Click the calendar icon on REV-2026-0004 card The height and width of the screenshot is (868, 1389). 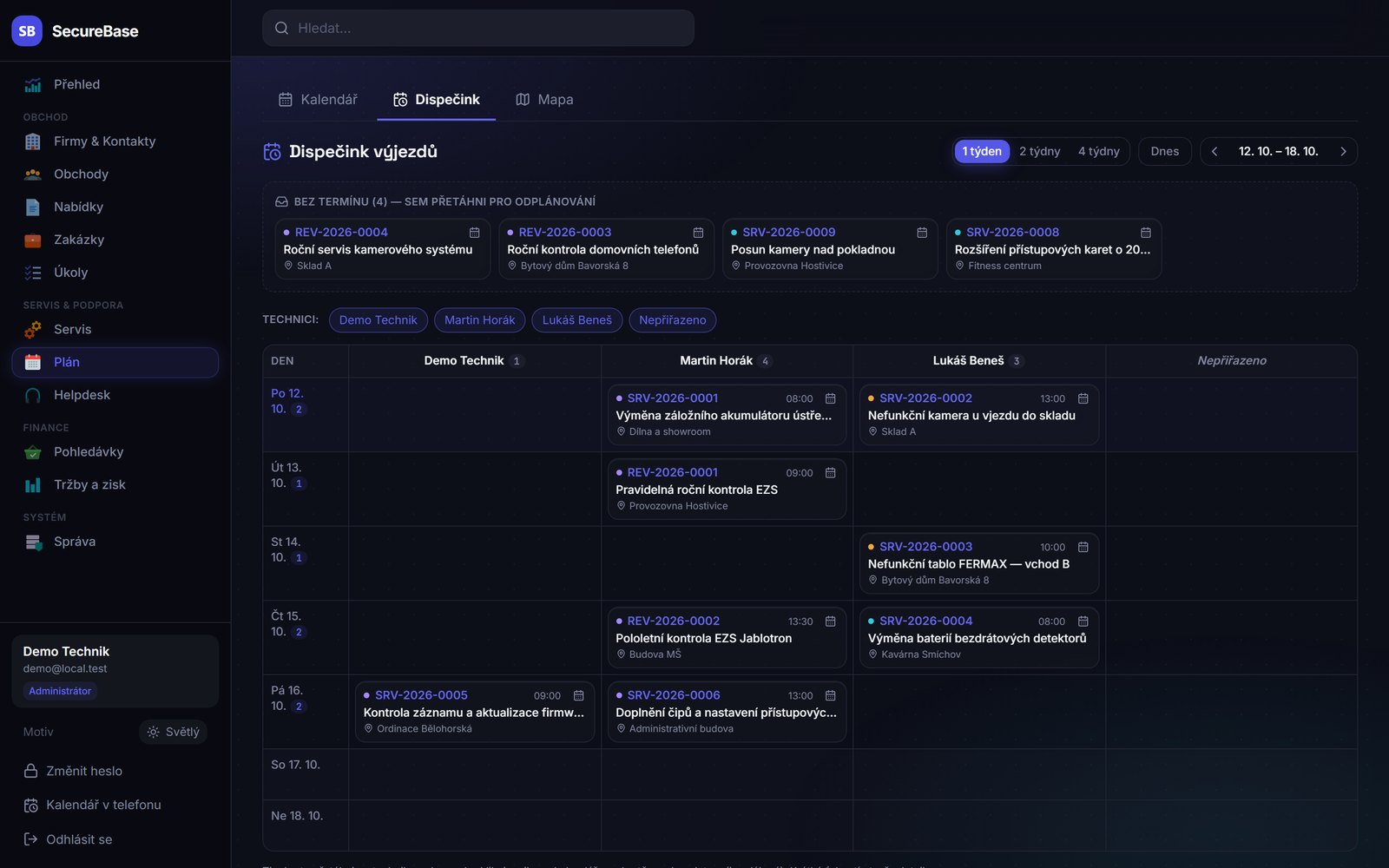pos(474,233)
